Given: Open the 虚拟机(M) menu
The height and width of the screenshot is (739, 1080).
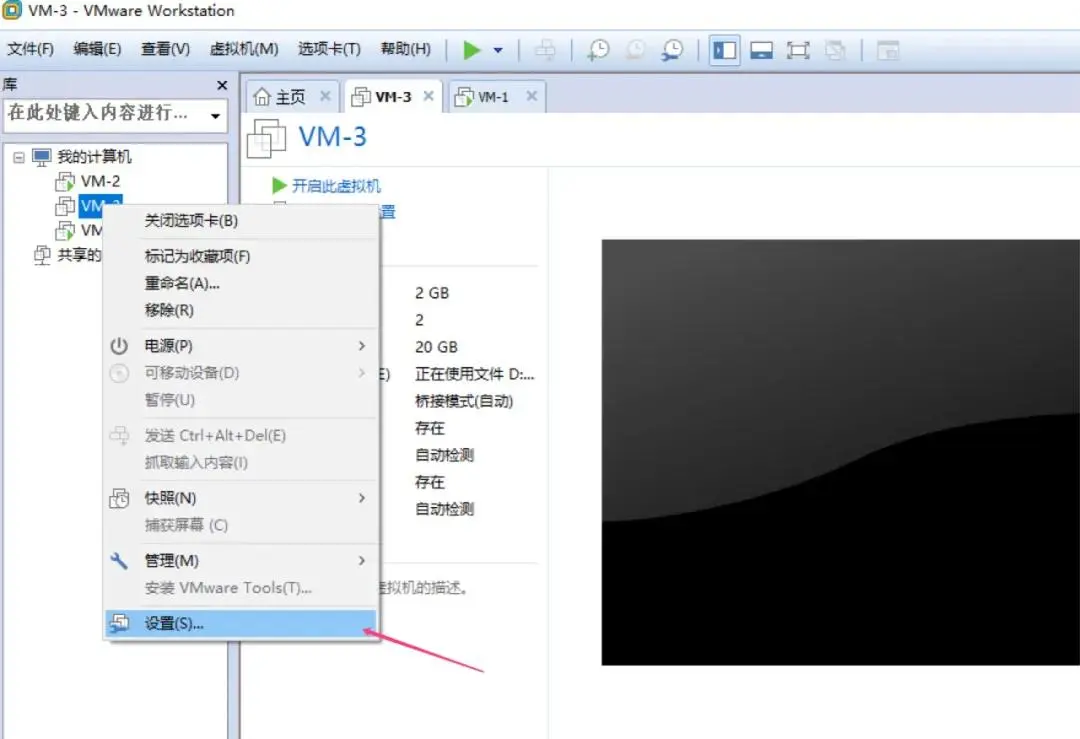Looking at the screenshot, I should (x=244, y=49).
